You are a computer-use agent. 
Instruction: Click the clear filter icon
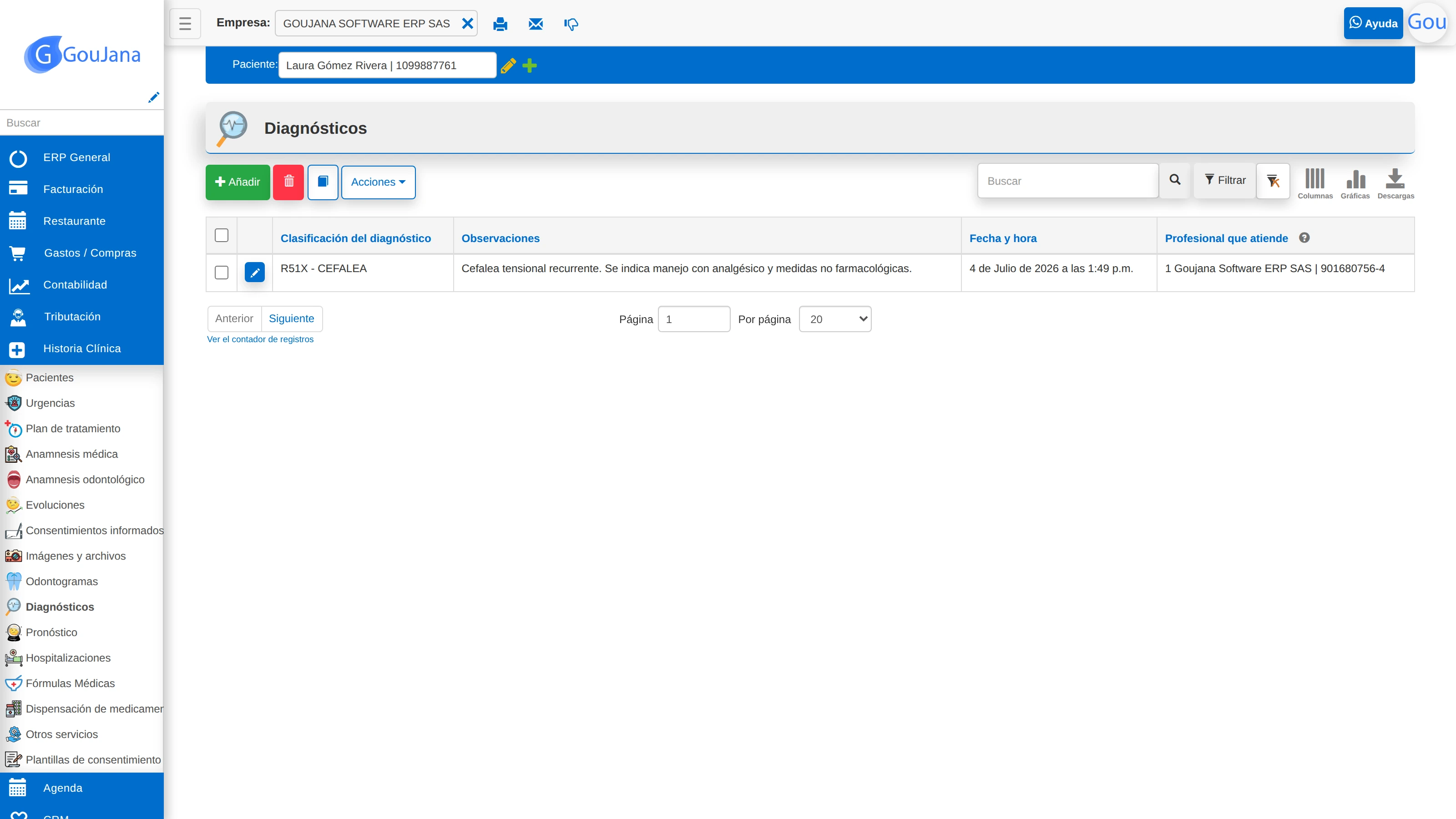point(1273,181)
